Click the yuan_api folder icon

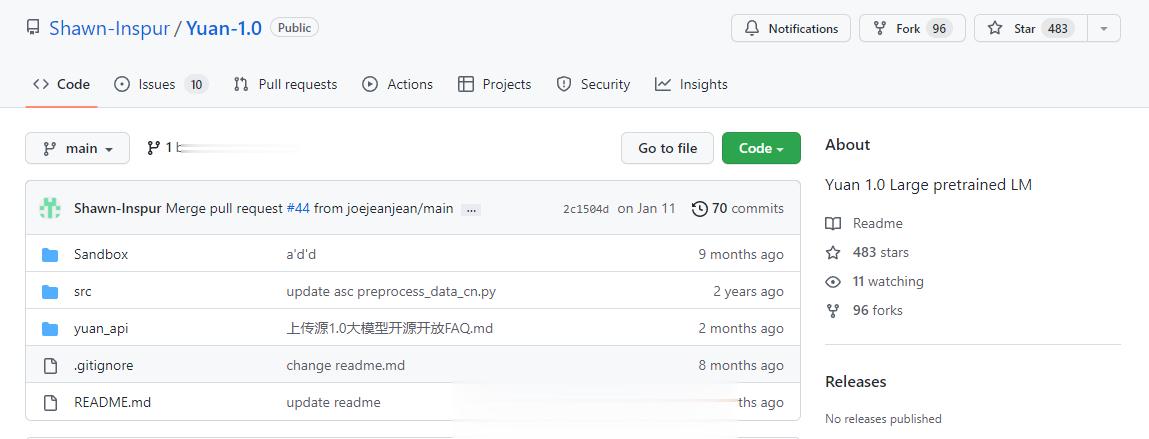point(50,328)
